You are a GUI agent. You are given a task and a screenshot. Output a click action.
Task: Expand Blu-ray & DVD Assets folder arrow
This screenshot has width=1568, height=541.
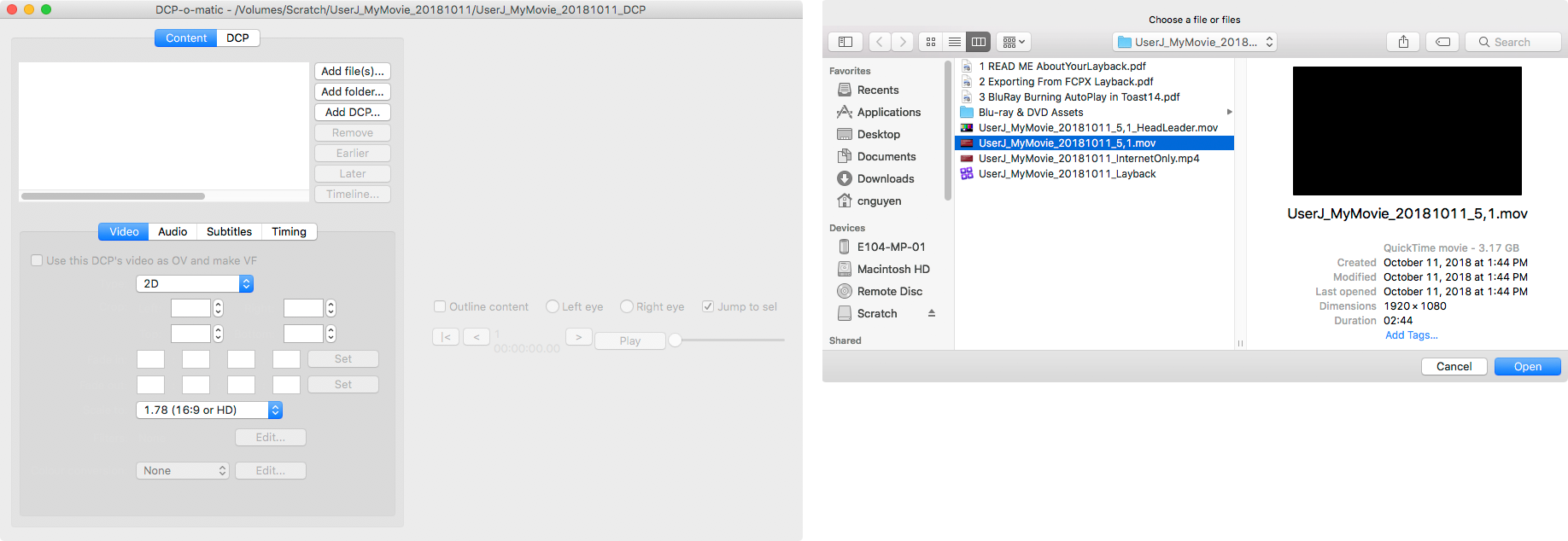(x=1229, y=112)
